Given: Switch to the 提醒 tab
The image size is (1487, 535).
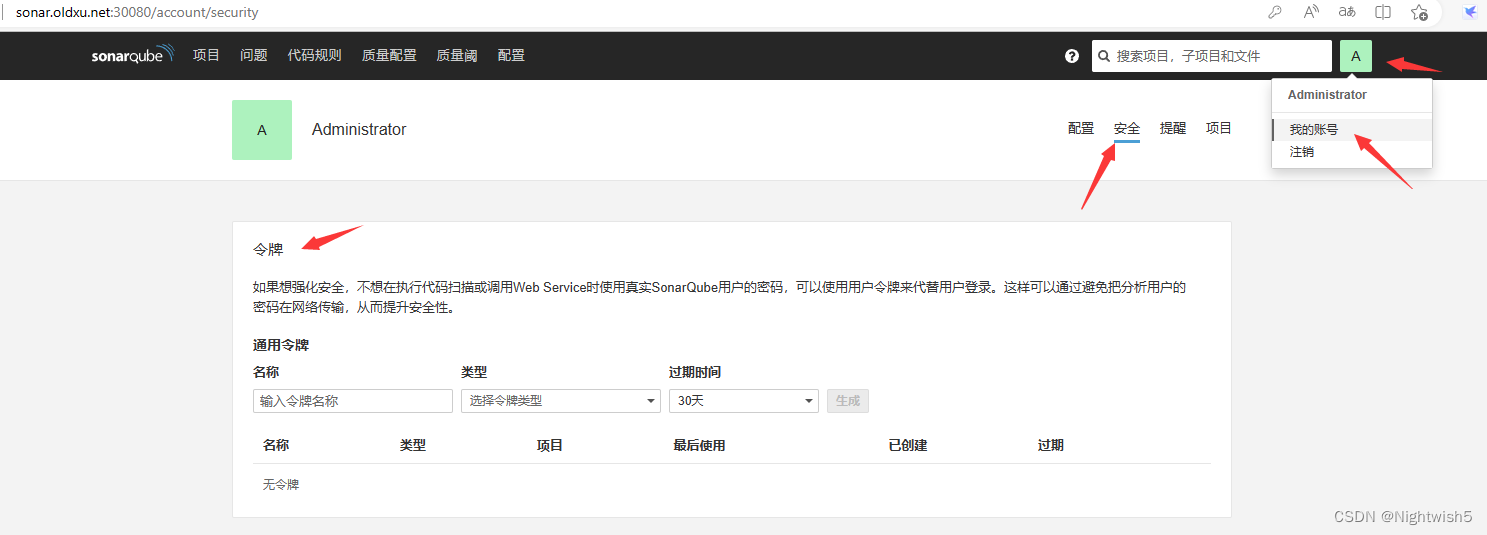Looking at the screenshot, I should click(1173, 128).
